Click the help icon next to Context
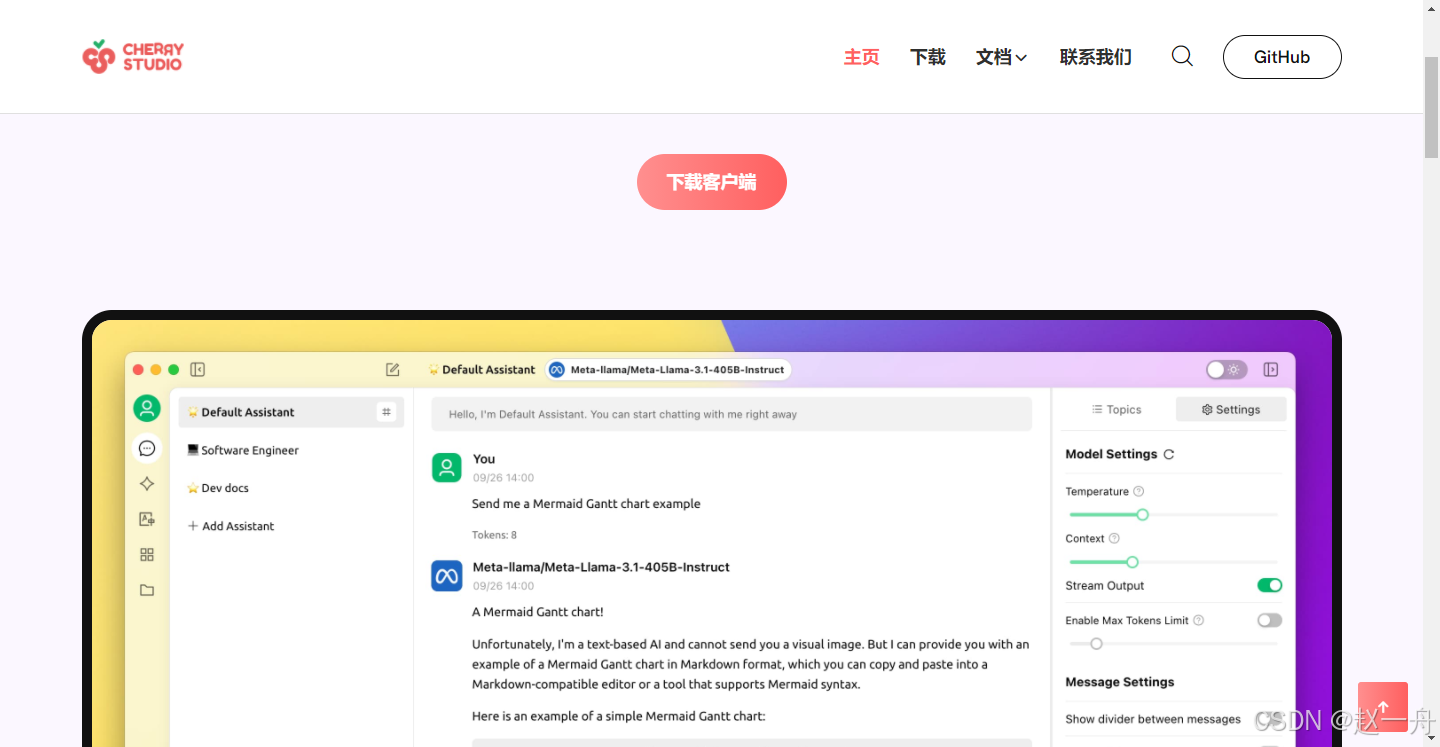The image size is (1440, 747). tap(1114, 539)
